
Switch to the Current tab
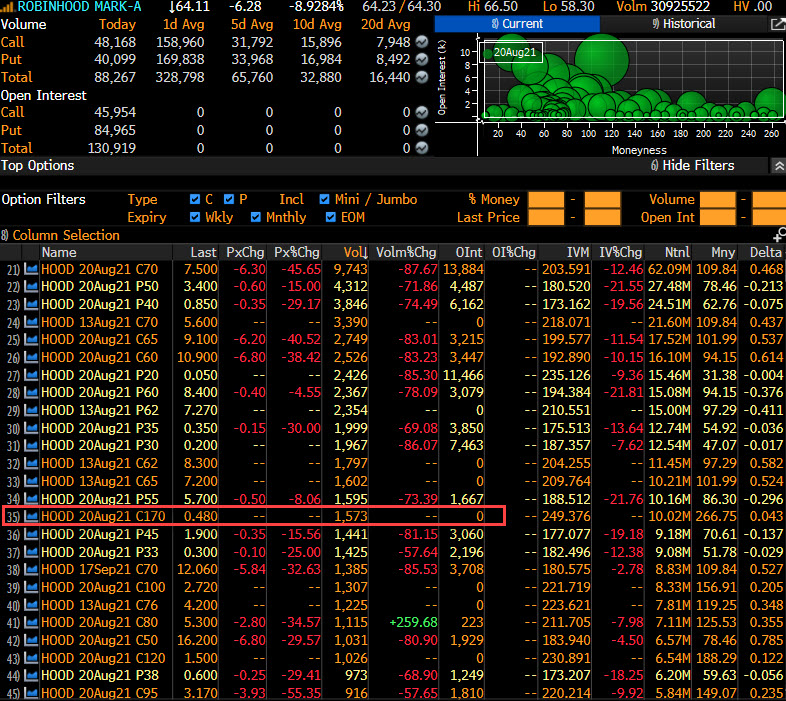517,24
